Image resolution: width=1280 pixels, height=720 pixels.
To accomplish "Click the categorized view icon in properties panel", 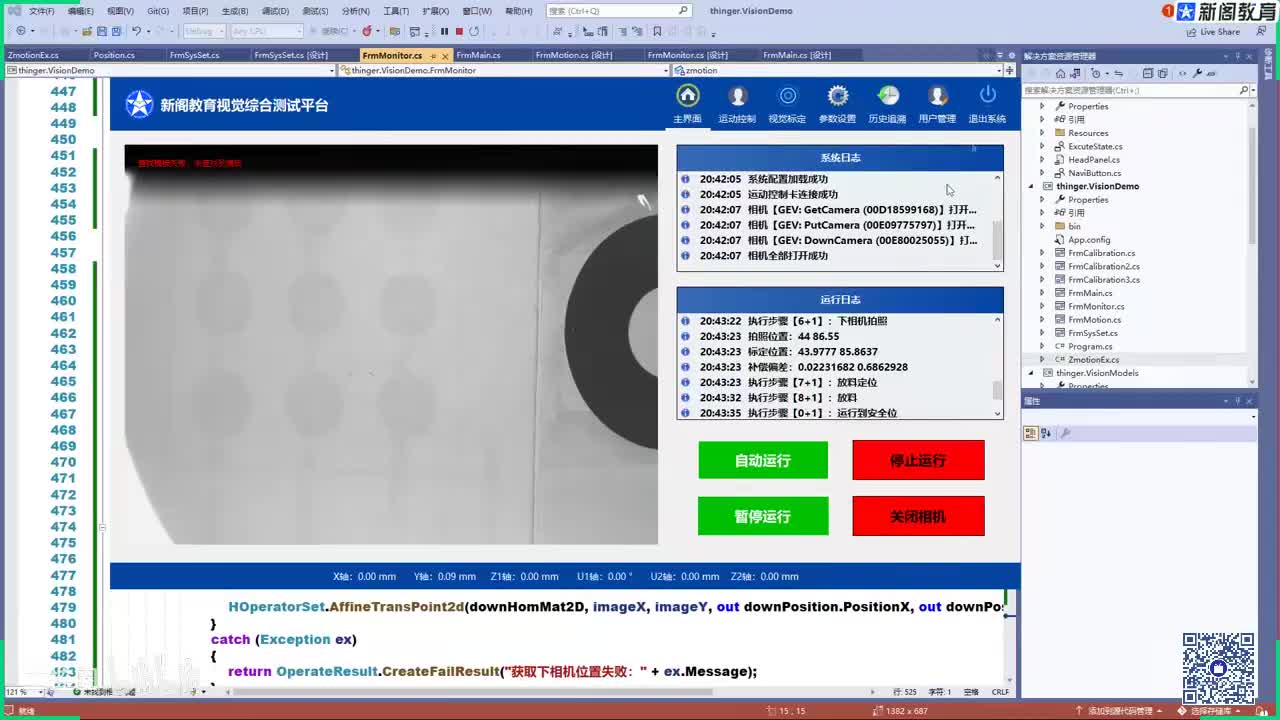I will click(x=1030, y=433).
